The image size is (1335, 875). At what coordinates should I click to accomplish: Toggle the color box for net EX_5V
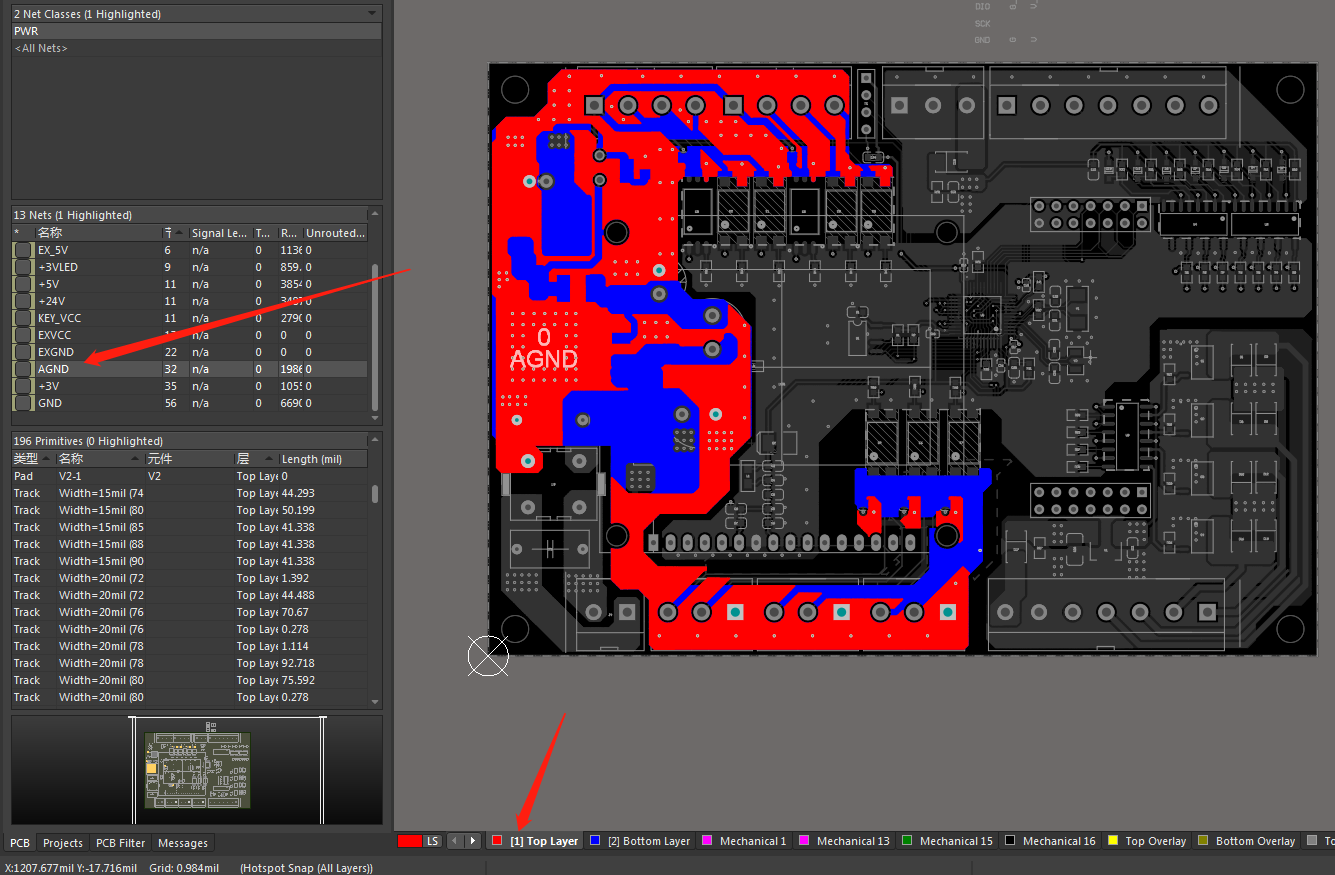click(23, 250)
